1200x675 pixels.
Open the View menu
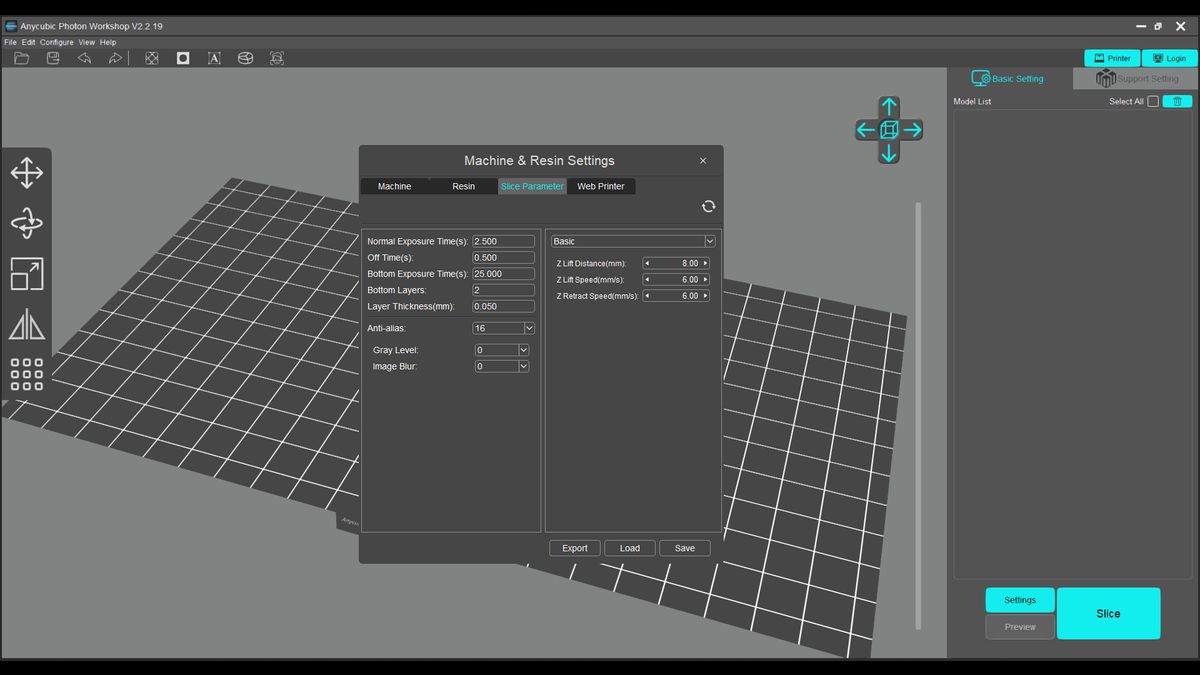coord(87,42)
